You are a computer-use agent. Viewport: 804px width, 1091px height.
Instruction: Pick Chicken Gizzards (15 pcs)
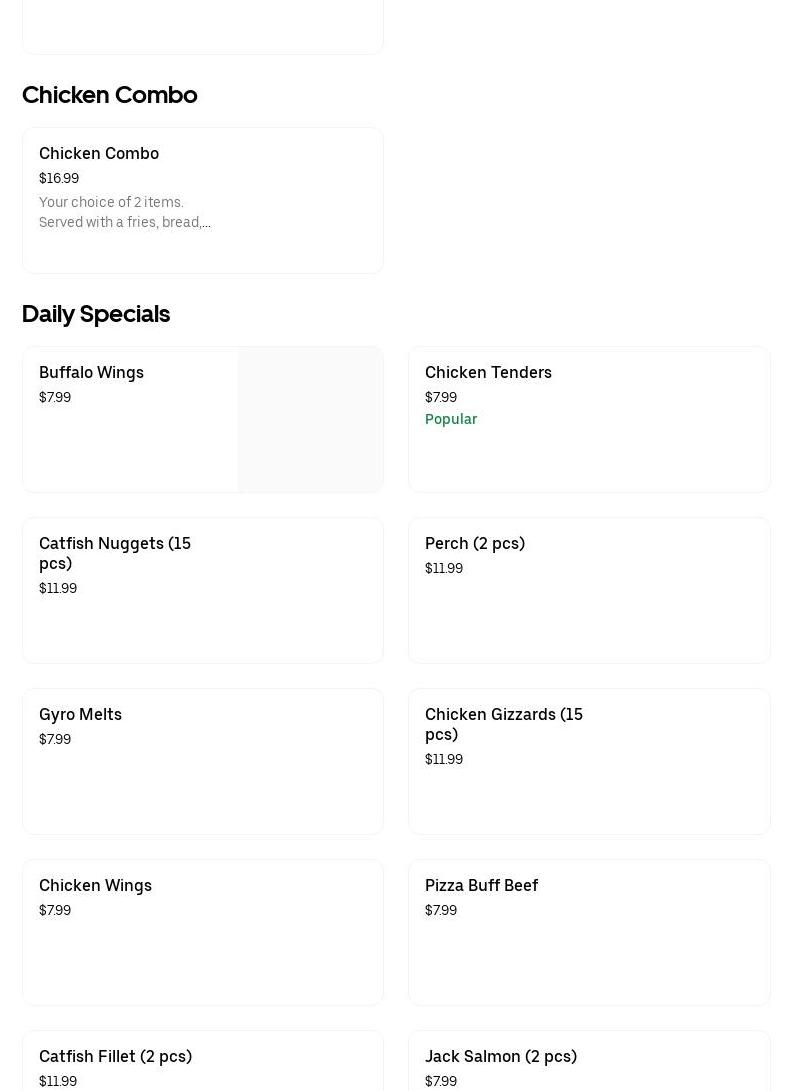[589, 762]
